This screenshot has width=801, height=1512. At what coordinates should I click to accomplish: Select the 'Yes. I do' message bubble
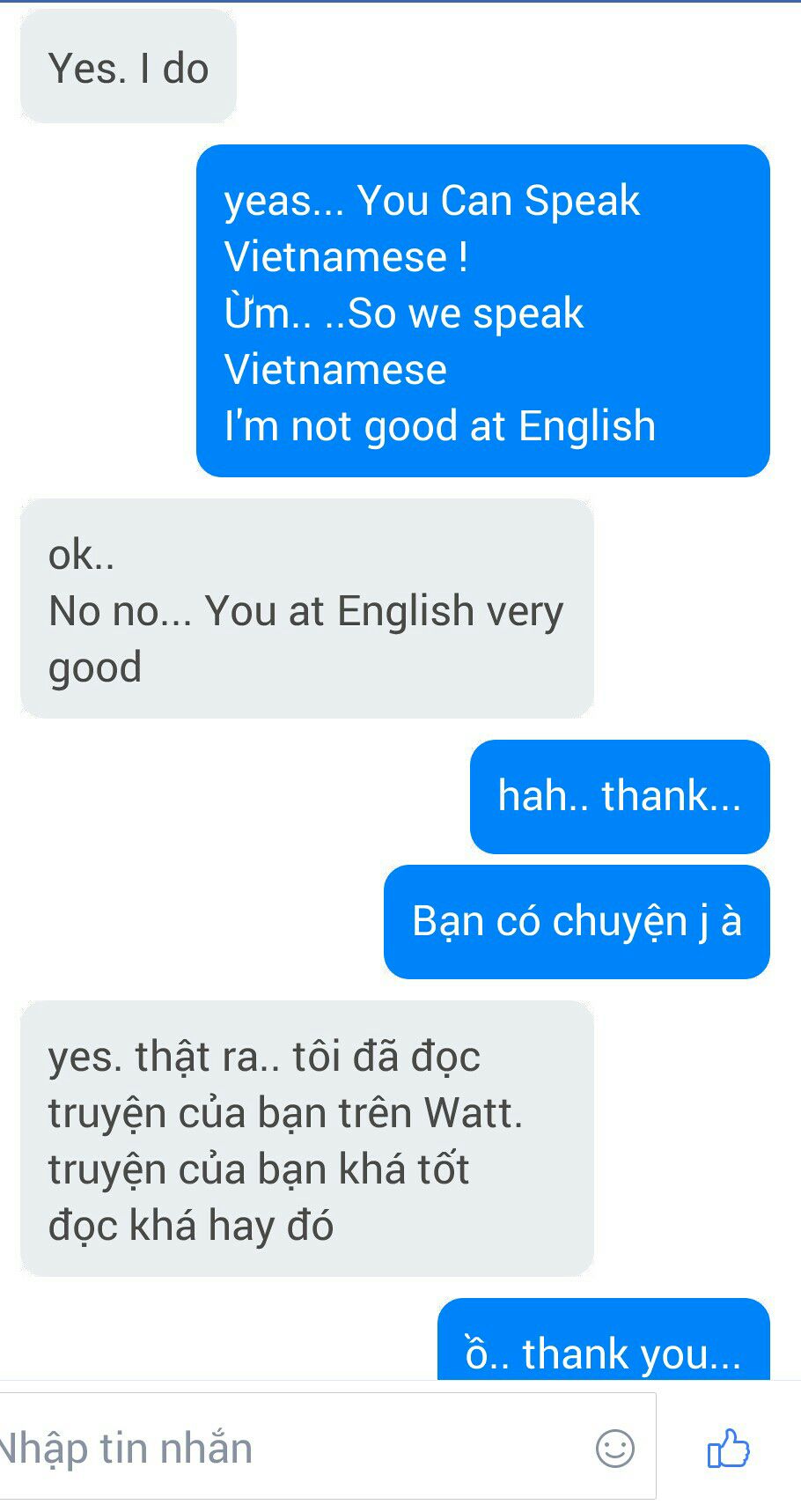[129, 67]
